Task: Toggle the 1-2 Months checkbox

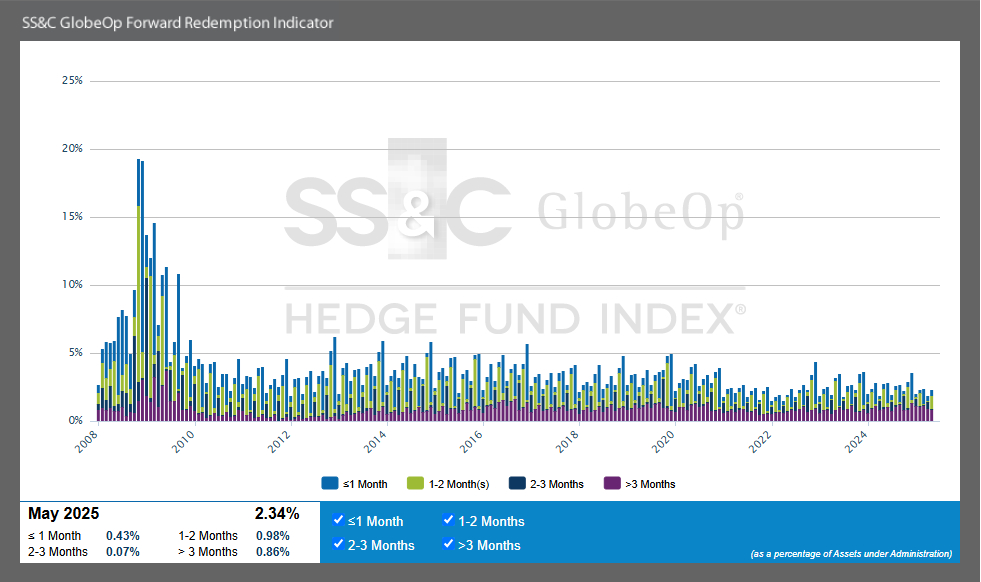Action: pos(448,521)
